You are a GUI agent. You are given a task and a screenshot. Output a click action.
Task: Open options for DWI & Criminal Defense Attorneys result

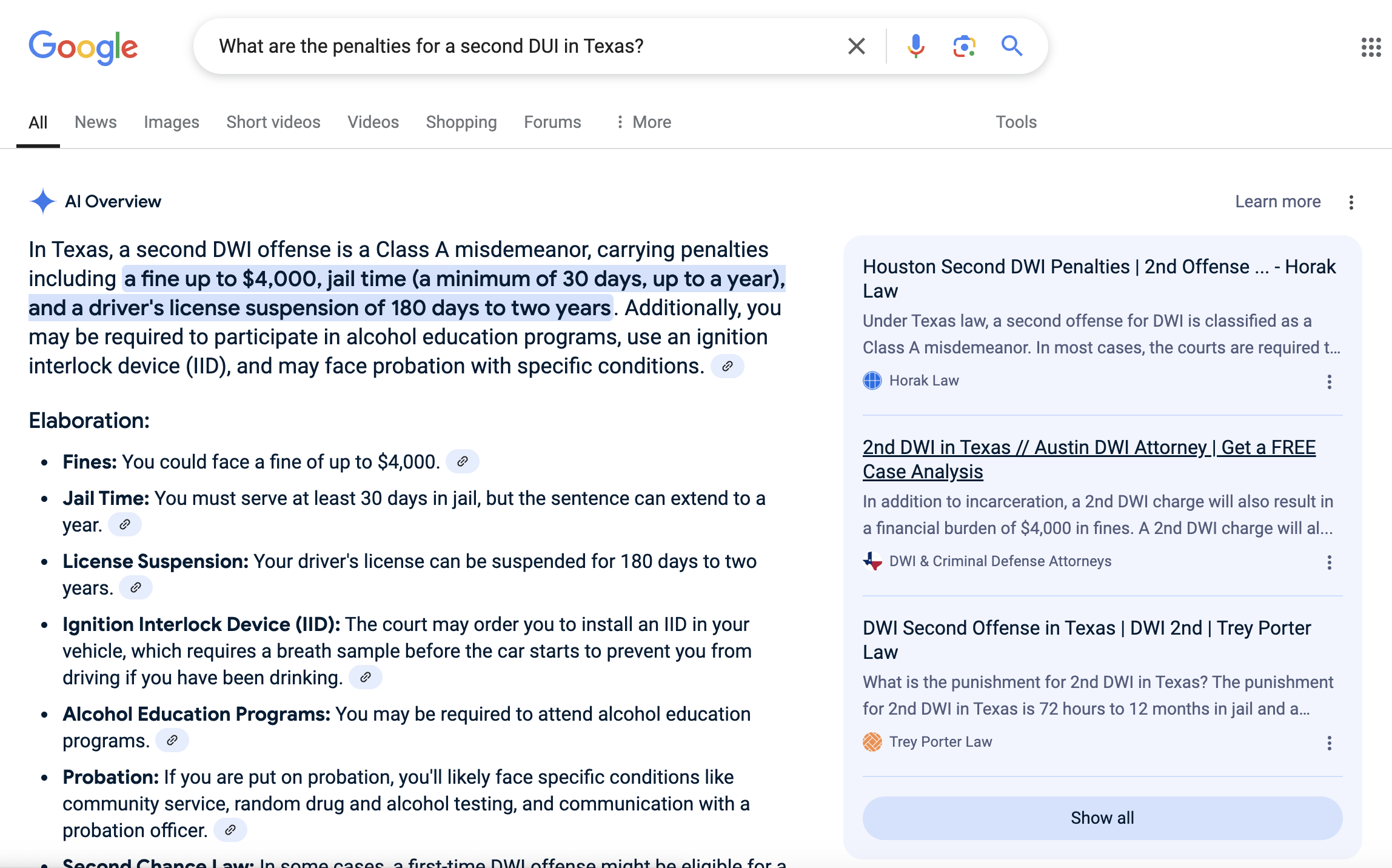(1329, 562)
